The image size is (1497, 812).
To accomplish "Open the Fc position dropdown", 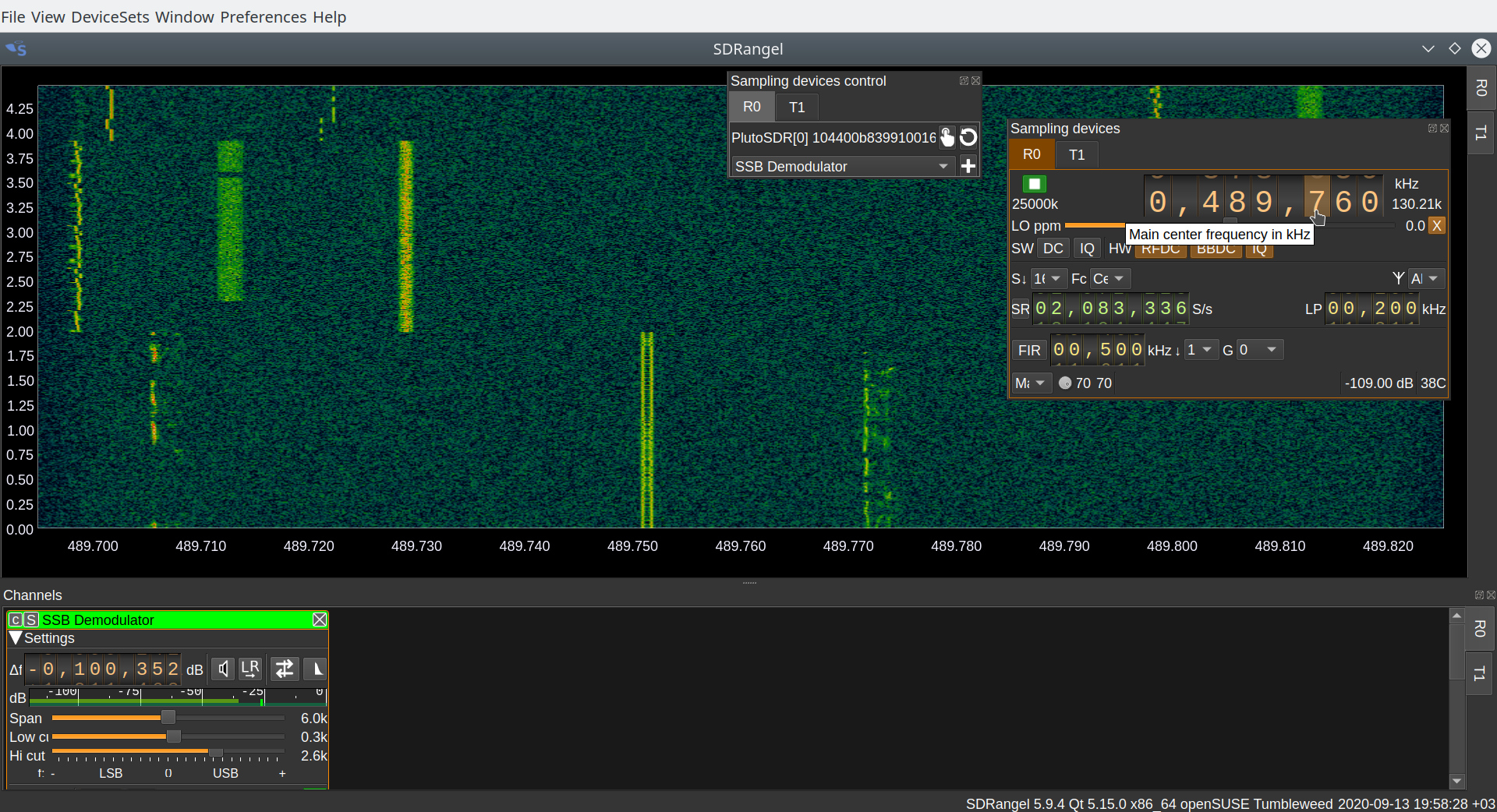I will pyautogui.click(x=1109, y=278).
